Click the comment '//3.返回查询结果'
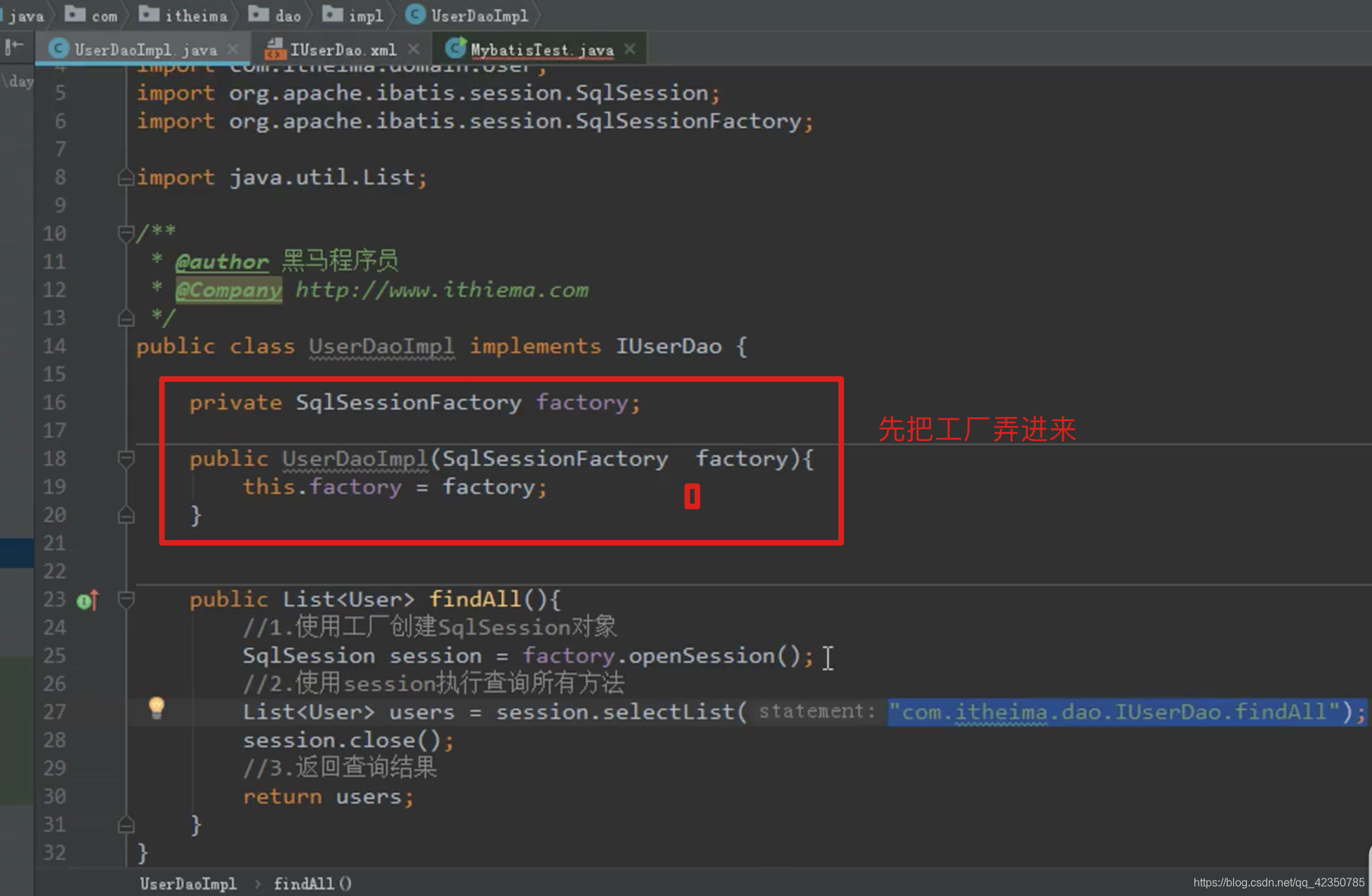1372x896 pixels. [x=340, y=767]
